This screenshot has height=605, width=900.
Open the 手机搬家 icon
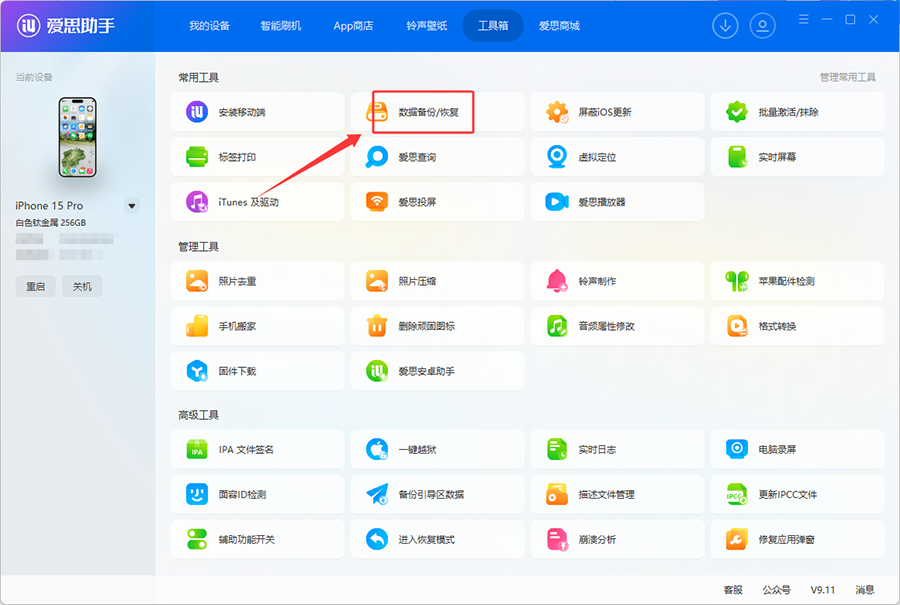coord(197,325)
